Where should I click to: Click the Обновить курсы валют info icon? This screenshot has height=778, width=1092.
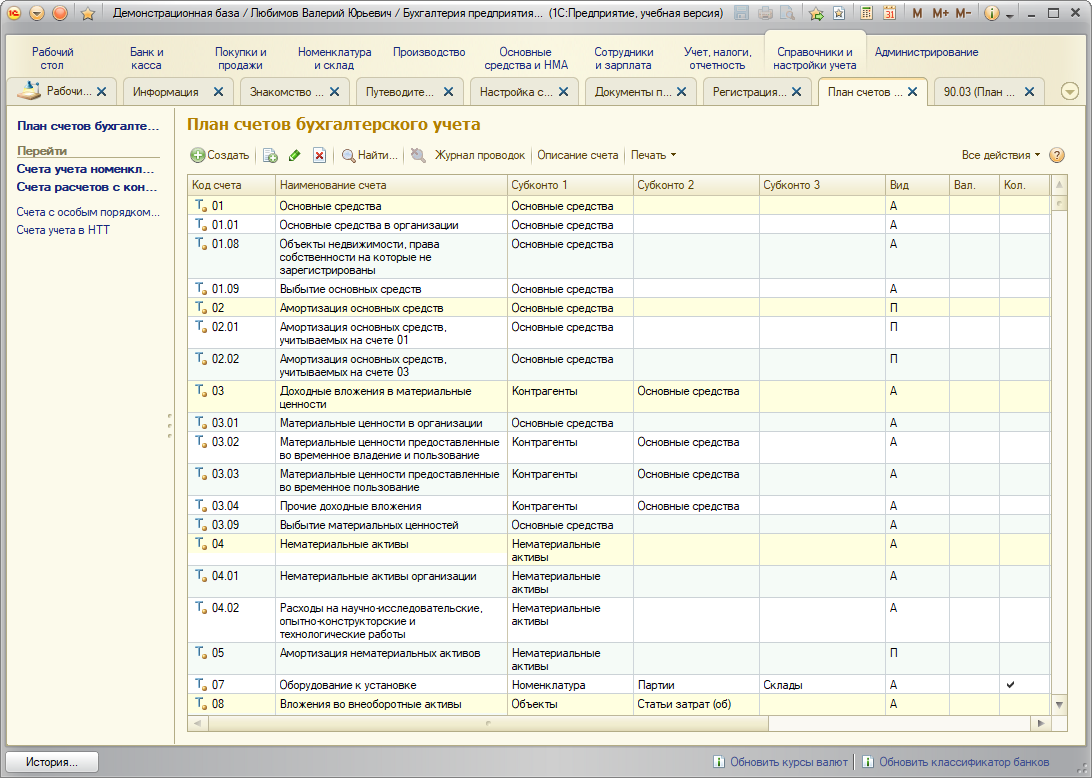pos(719,762)
